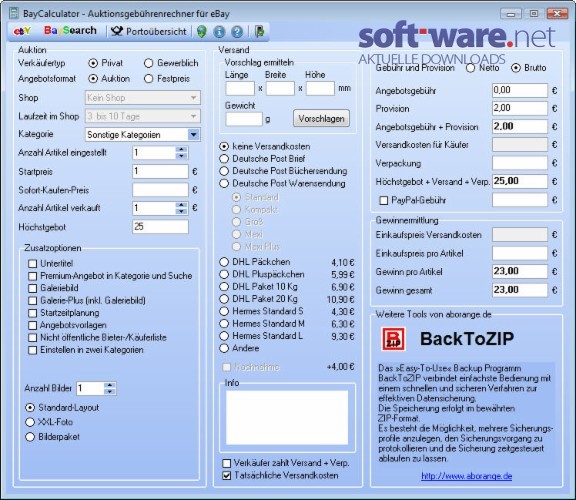
Task: Check the Angebotsvorlagen option
Action: pos(33,325)
